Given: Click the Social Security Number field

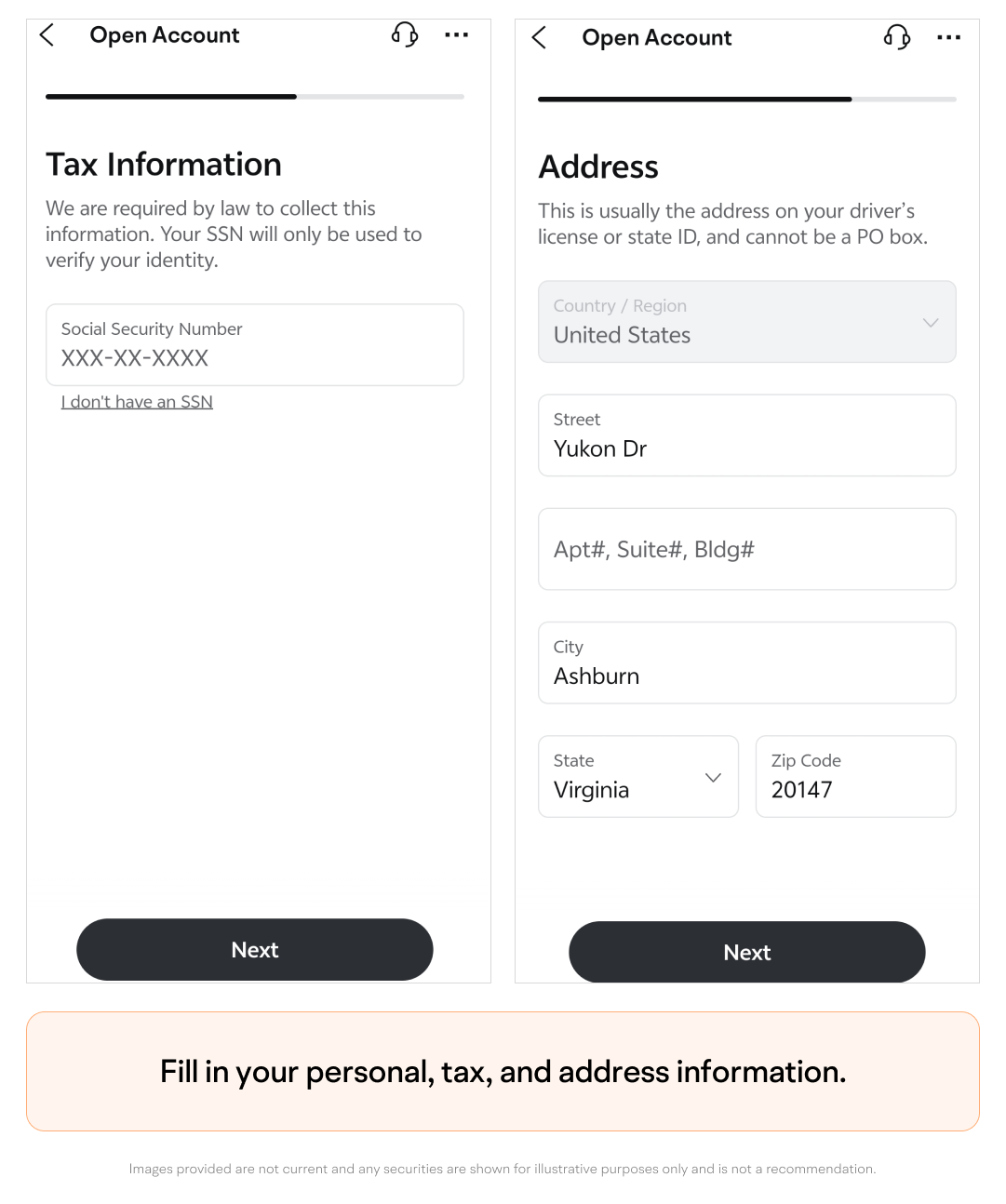Looking at the screenshot, I should pyautogui.click(x=255, y=344).
